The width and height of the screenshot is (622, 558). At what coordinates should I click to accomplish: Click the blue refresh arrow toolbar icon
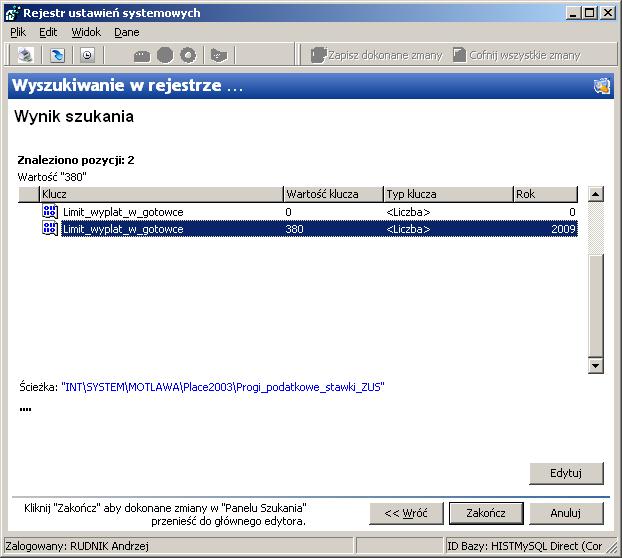(x=58, y=55)
